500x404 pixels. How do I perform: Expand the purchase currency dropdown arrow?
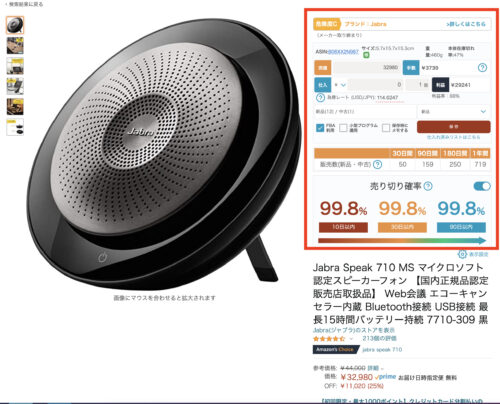(x=343, y=85)
